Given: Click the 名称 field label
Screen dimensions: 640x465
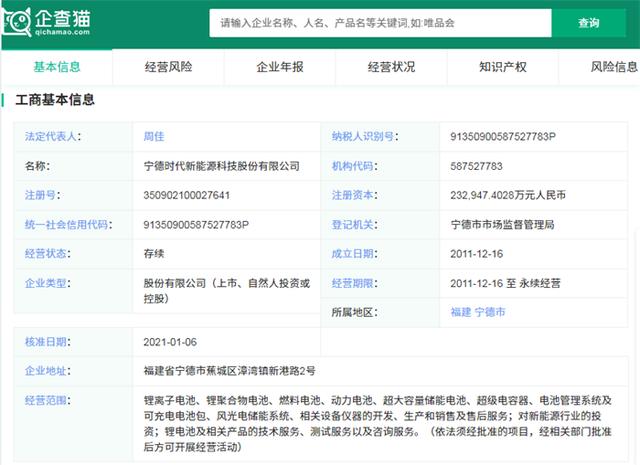Looking at the screenshot, I should (x=37, y=166).
